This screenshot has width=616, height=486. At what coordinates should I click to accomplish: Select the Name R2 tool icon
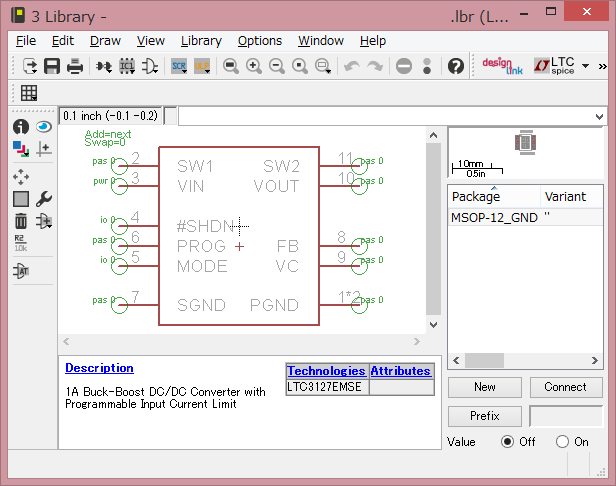pos(20,243)
